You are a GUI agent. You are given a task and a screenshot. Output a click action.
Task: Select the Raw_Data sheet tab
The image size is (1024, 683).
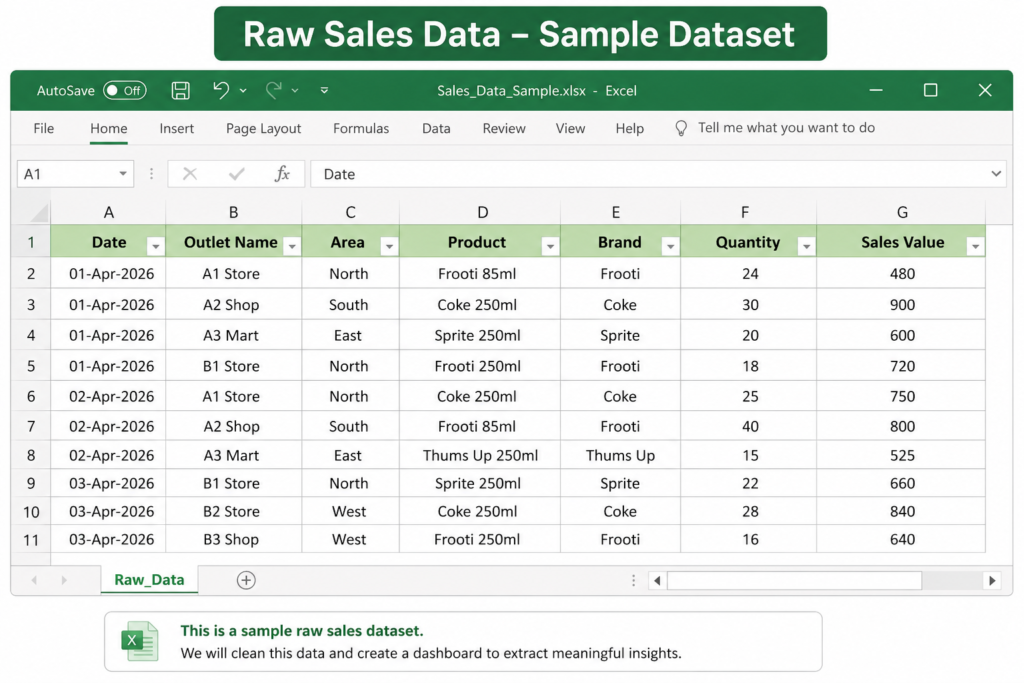(149, 579)
